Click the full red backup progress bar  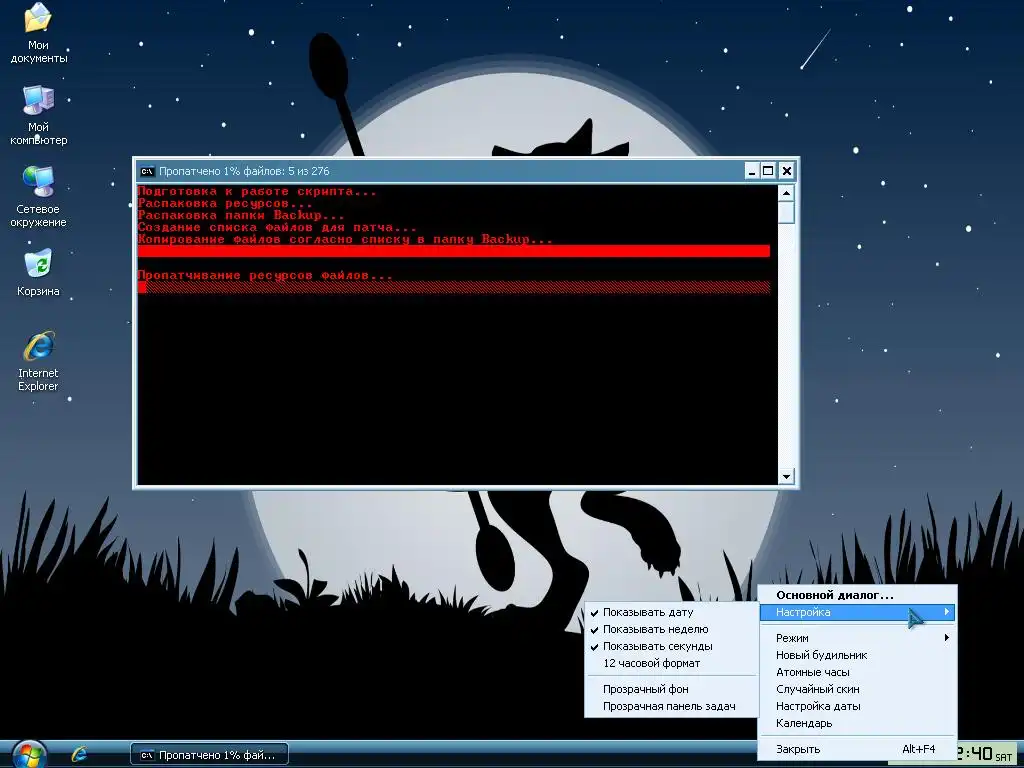[x=454, y=251]
